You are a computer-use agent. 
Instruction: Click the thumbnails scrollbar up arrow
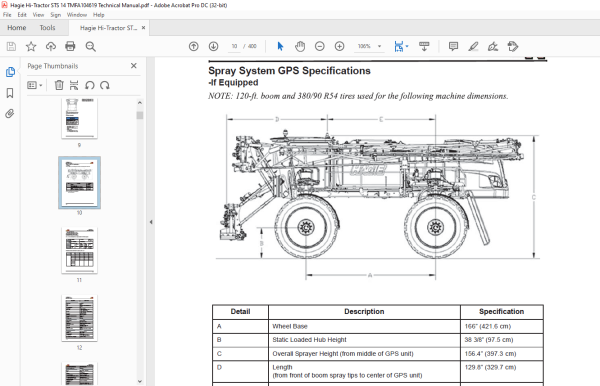point(140,103)
